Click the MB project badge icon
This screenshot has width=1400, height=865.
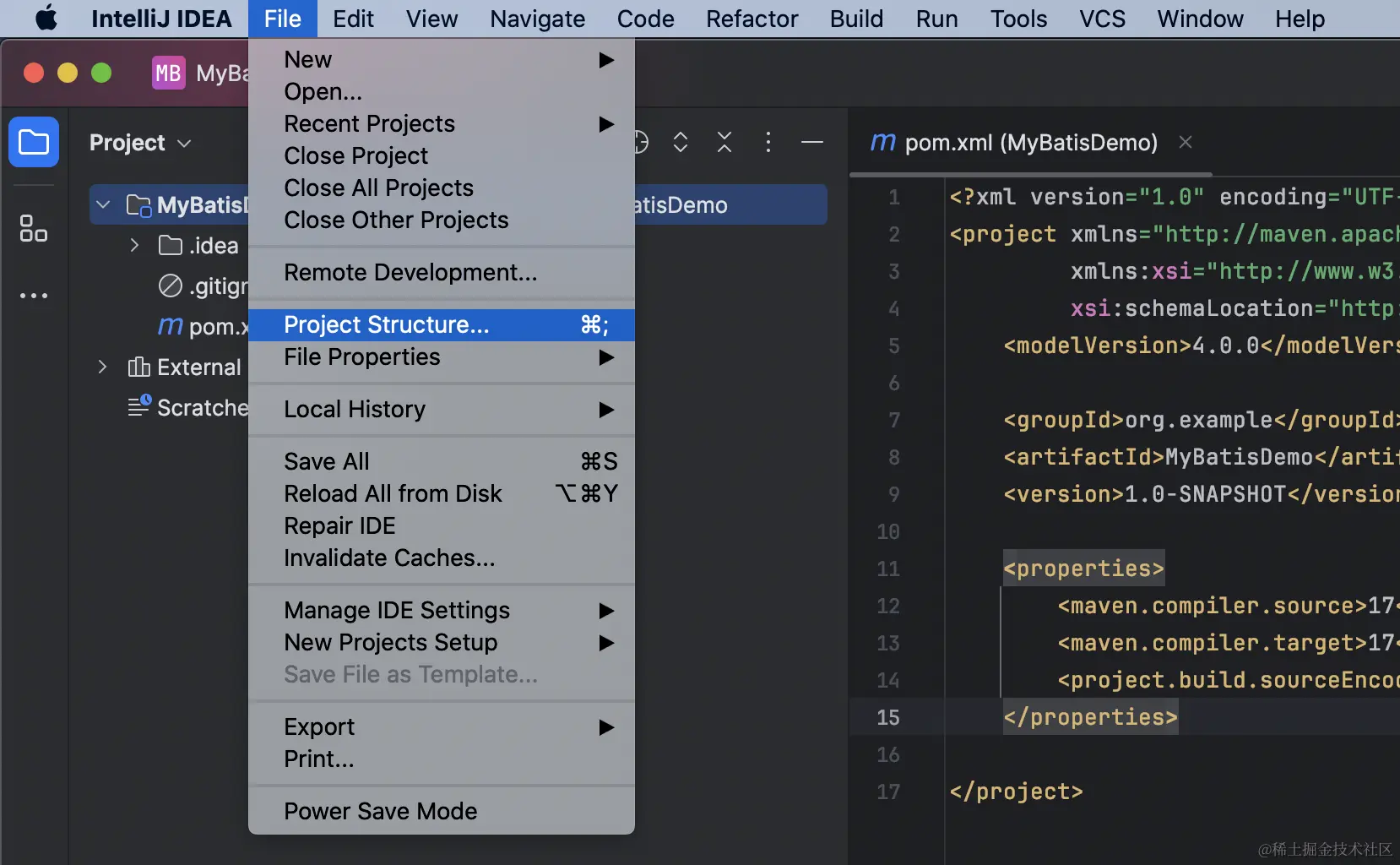168,73
